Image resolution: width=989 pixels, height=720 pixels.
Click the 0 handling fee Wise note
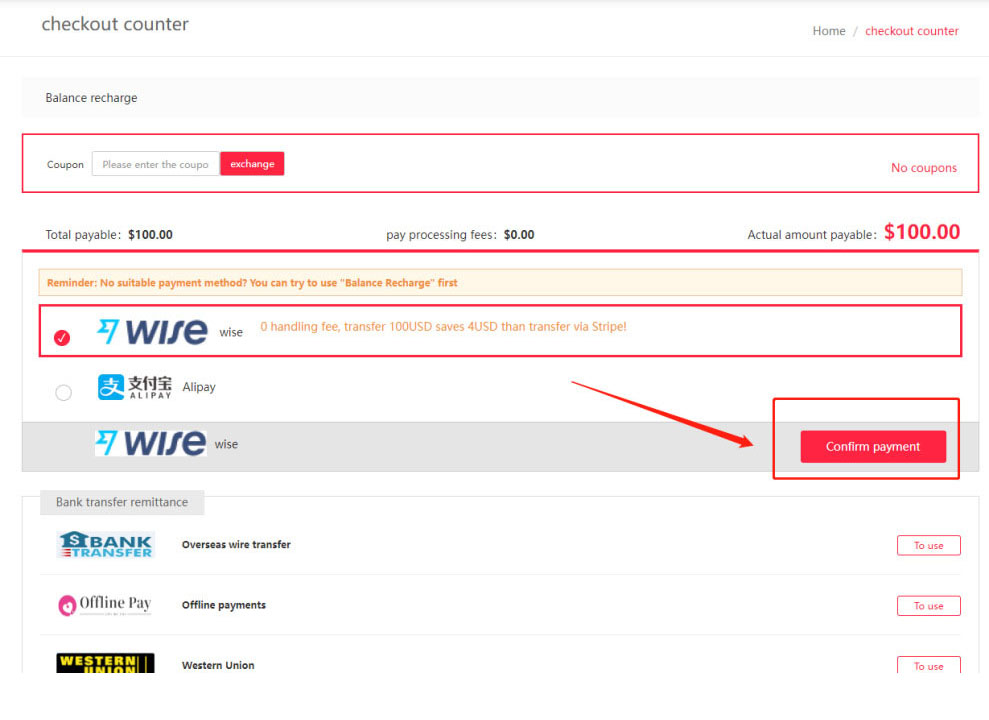point(443,327)
